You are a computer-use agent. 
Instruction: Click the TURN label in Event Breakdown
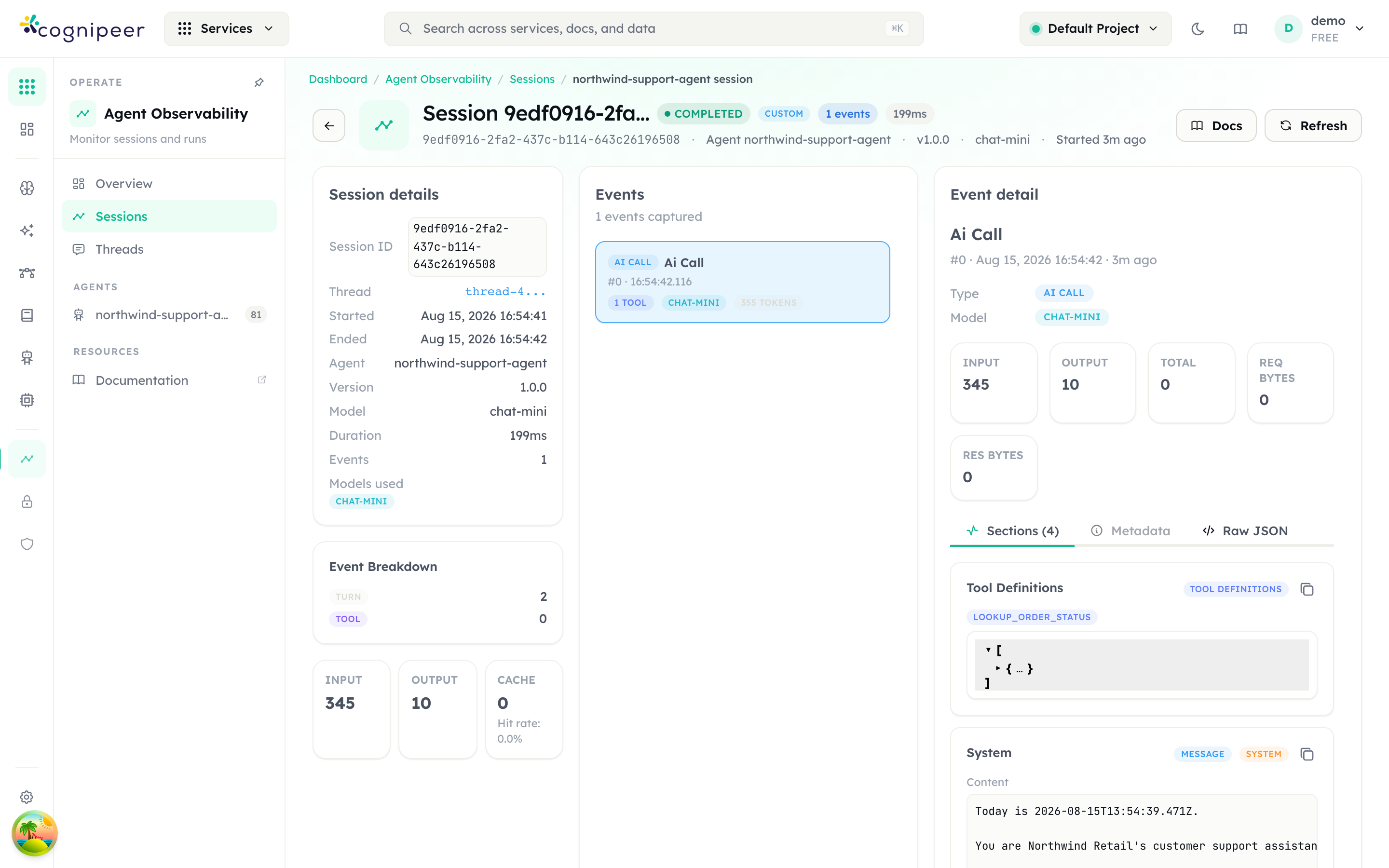tap(348, 597)
